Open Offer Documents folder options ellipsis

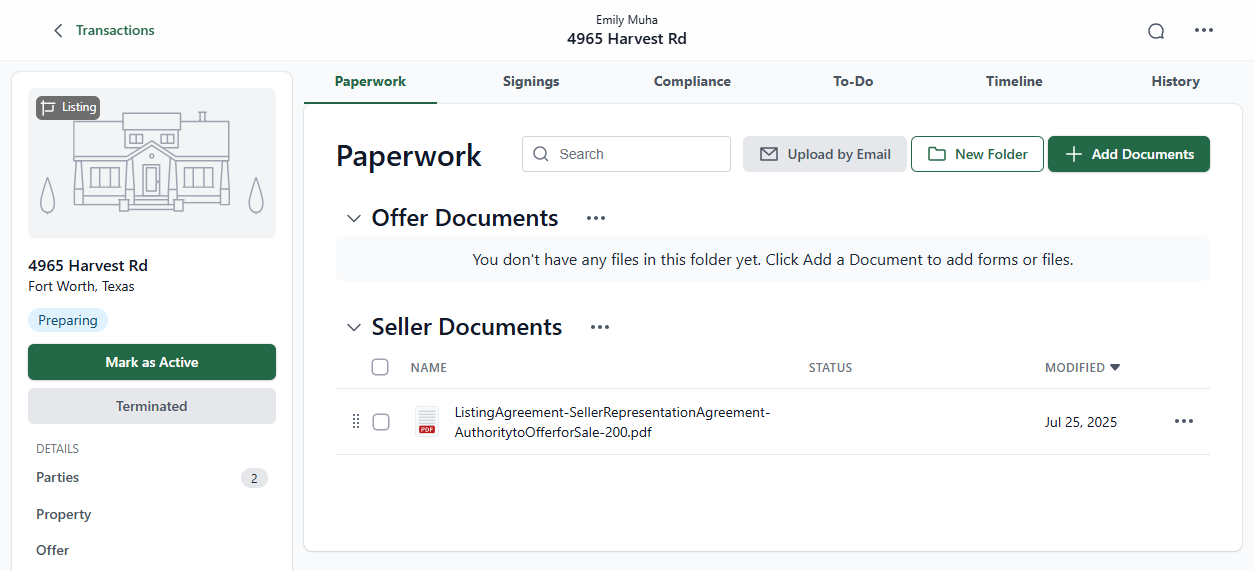click(x=596, y=218)
